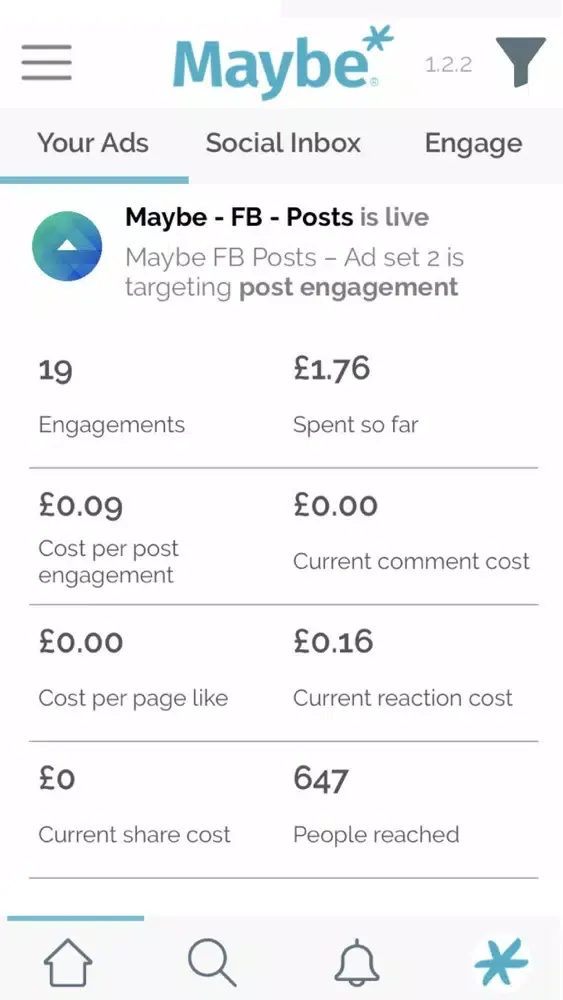Open the Maybe - FB - Posts campaign title
Viewport: 563px width, 1000px height.
pyautogui.click(x=238, y=217)
